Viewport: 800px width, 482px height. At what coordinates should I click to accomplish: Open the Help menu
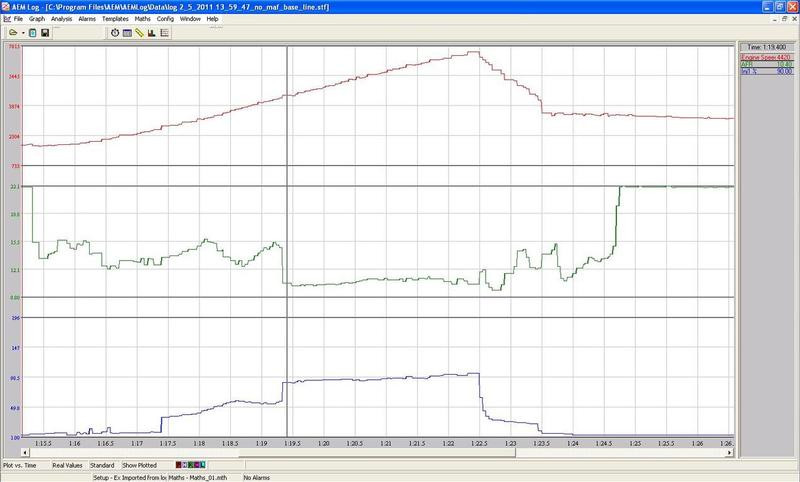point(212,19)
